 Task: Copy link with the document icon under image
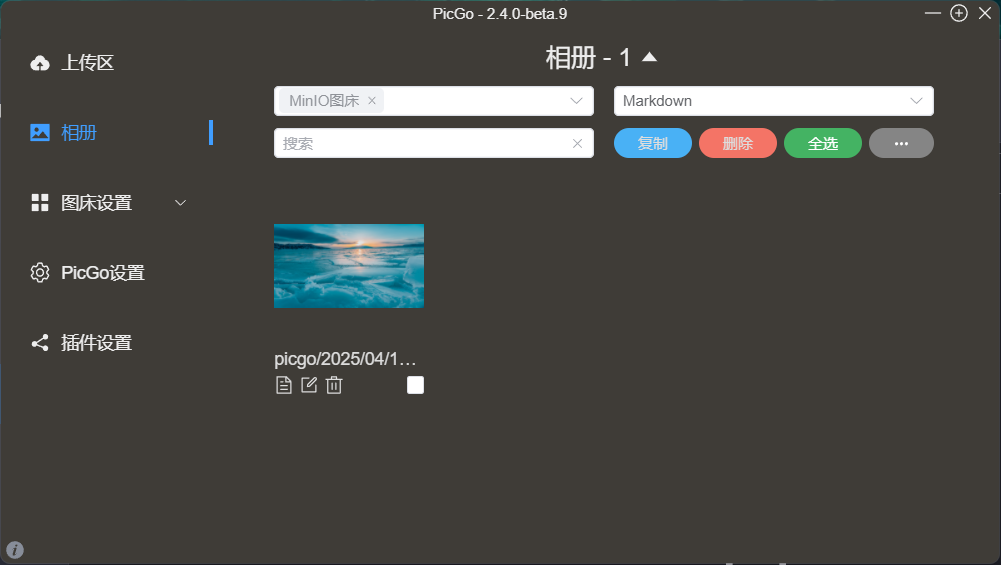(x=284, y=385)
